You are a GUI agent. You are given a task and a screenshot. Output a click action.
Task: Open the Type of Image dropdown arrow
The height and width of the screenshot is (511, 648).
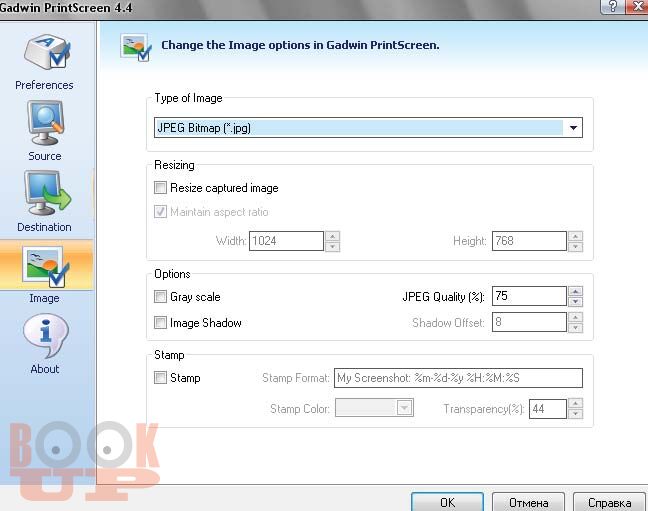point(573,128)
